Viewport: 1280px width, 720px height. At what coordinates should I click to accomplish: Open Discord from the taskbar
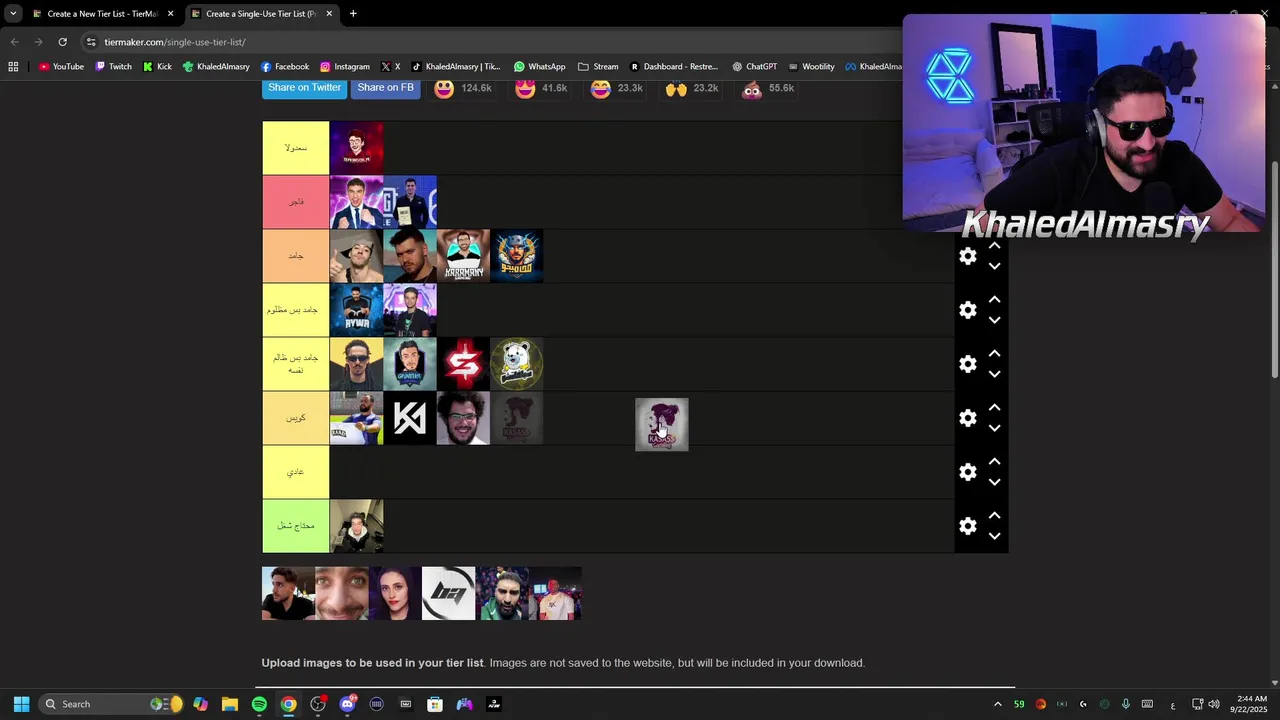click(347, 704)
